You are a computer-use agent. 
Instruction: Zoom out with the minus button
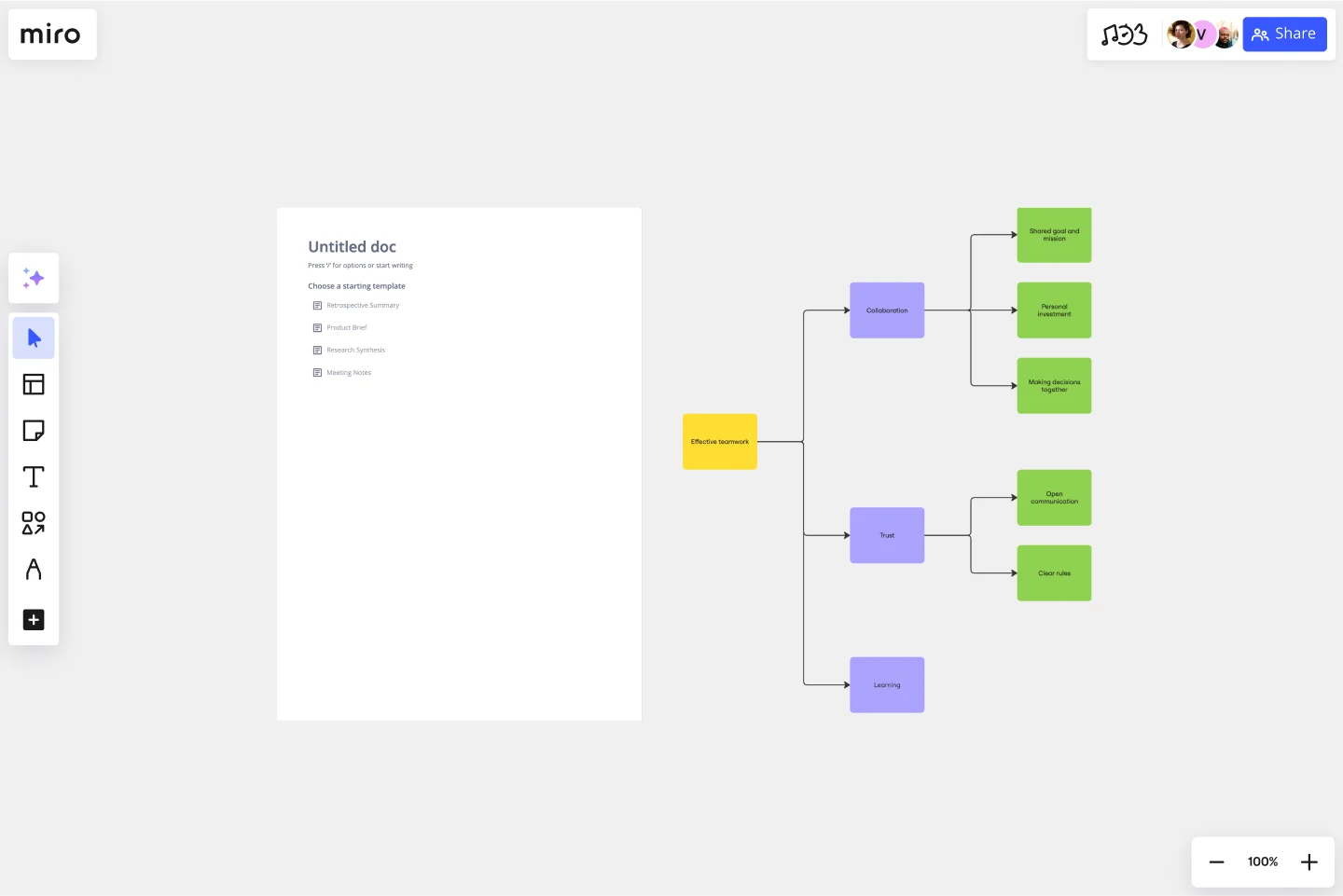pos(1216,862)
